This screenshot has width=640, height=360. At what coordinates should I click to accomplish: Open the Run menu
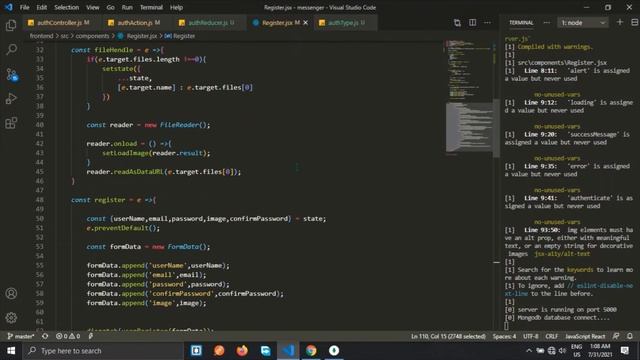(127, 7)
